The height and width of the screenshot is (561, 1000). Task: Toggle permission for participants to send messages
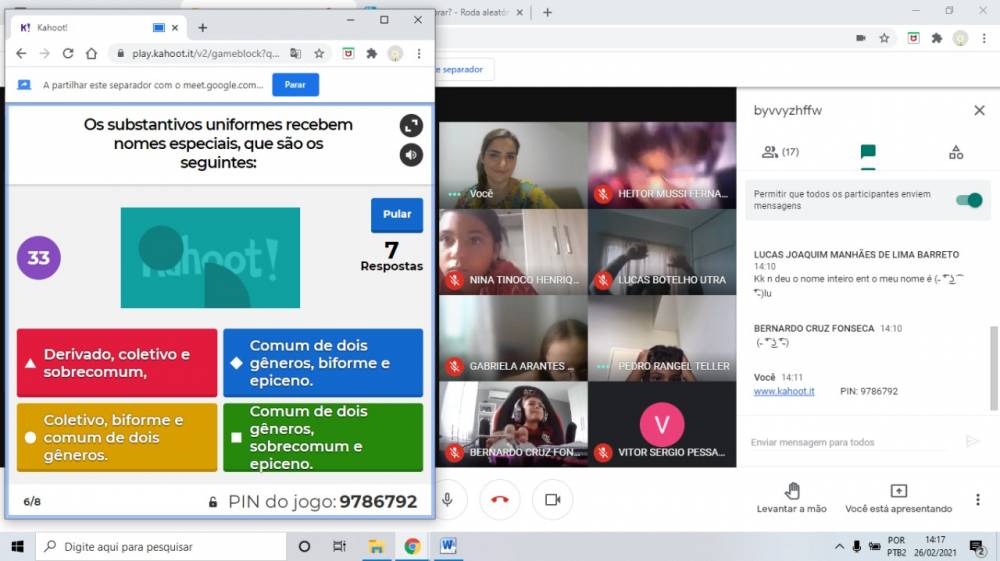tap(967, 200)
